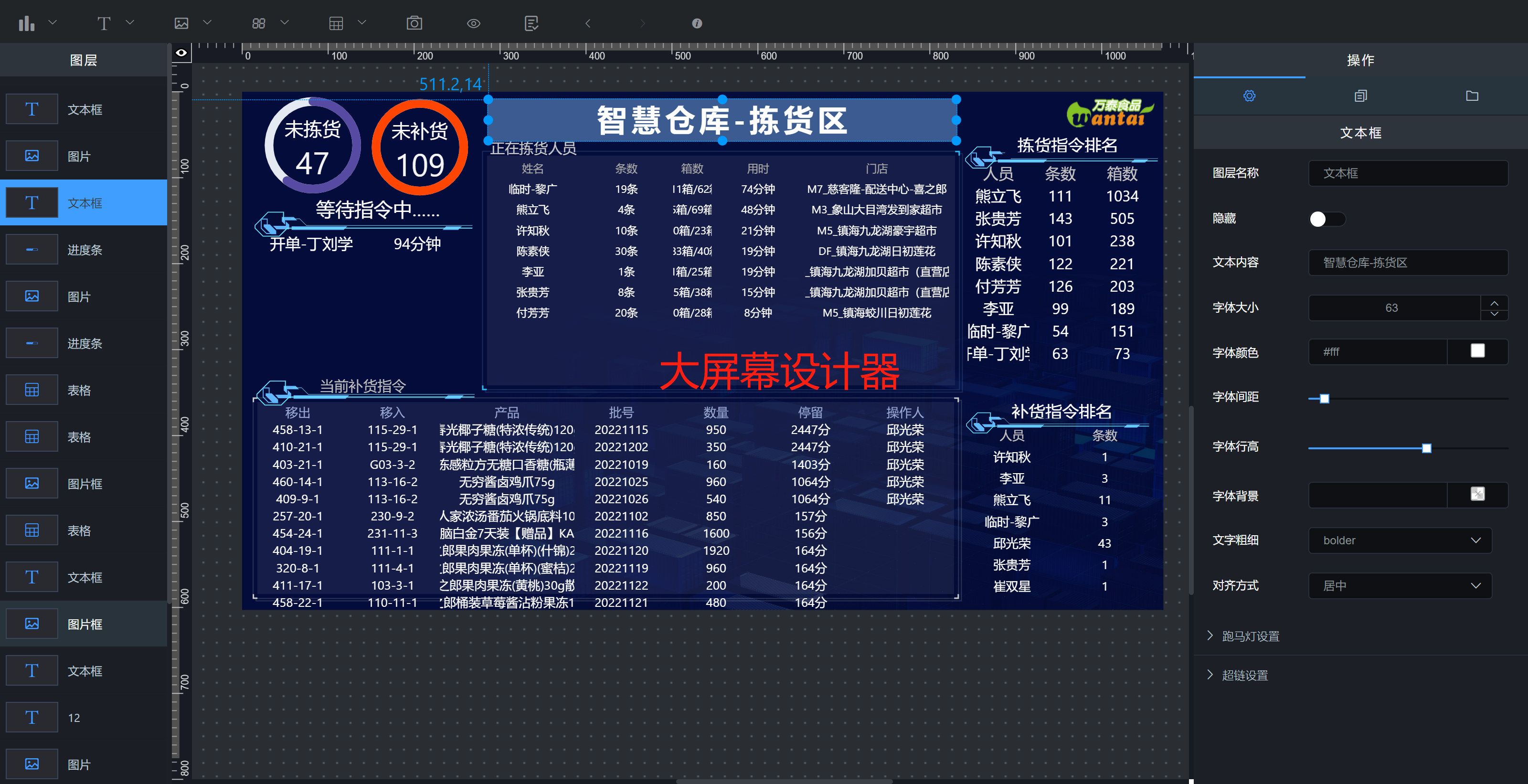Open the table component toolbar icon

click(x=336, y=23)
